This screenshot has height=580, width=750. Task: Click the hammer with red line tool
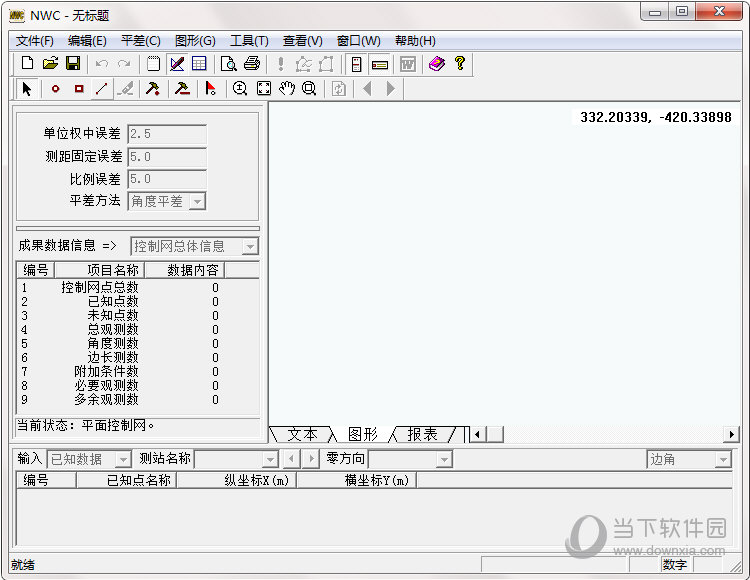click(x=182, y=88)
